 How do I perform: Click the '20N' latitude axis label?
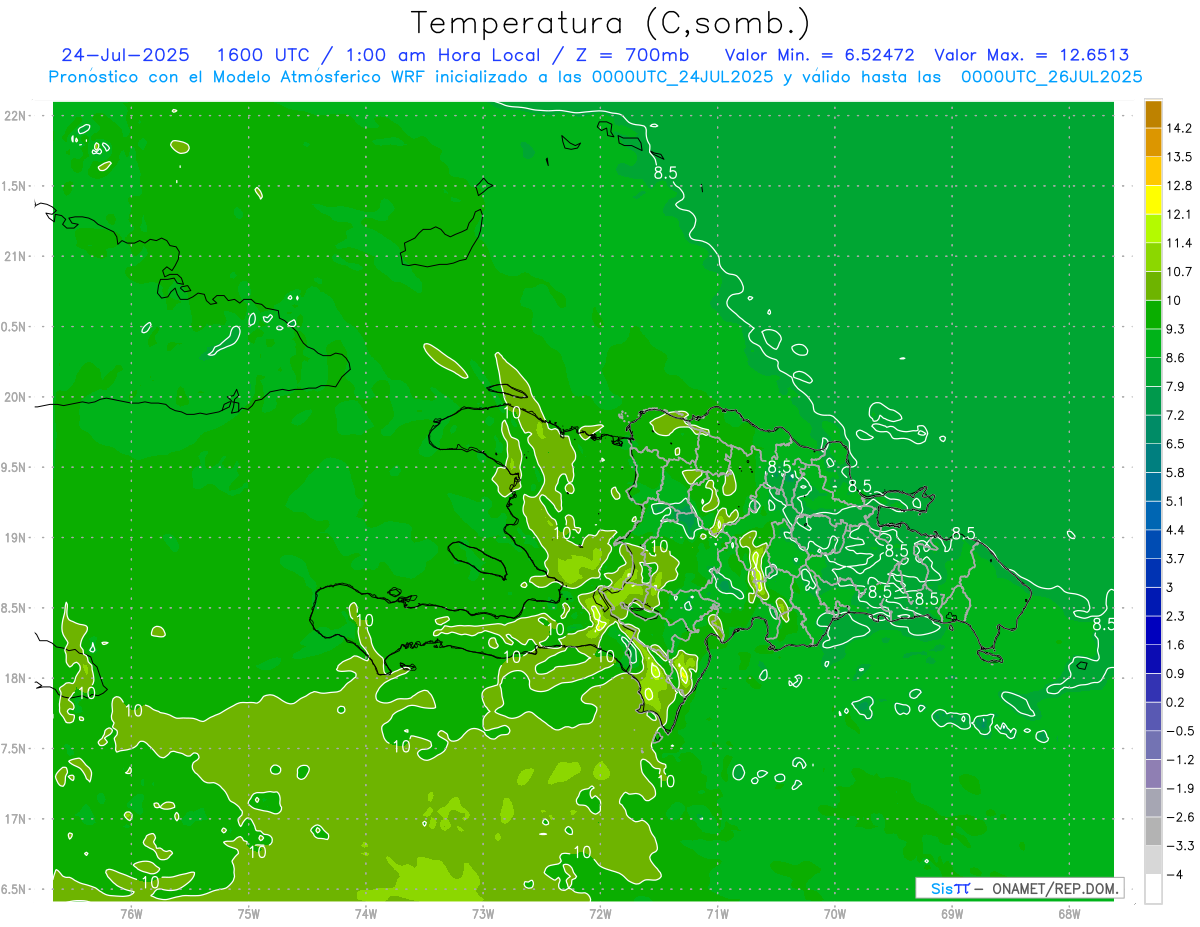pyautogui.click(x=17, y=397)
